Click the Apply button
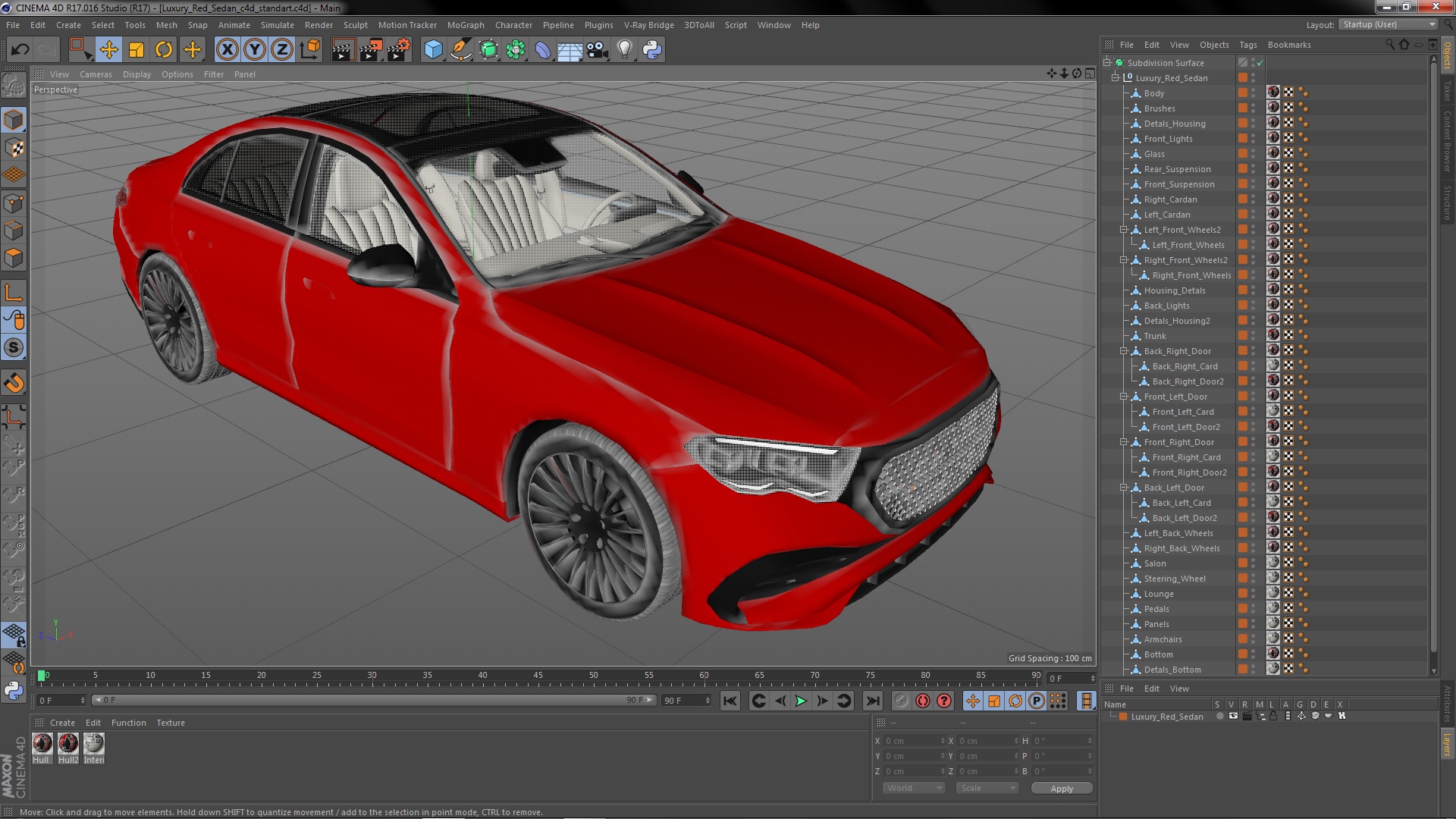Image resolution: width=1456 pixels, height=819 pixels. [x=1062, y=789]
